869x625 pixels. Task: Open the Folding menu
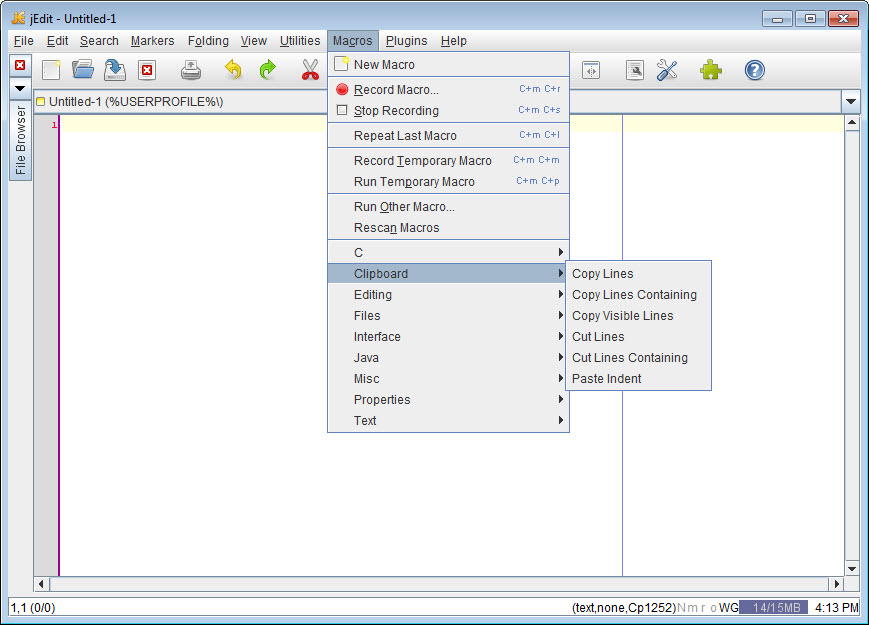pyautogui.click(x=208, y=41)
